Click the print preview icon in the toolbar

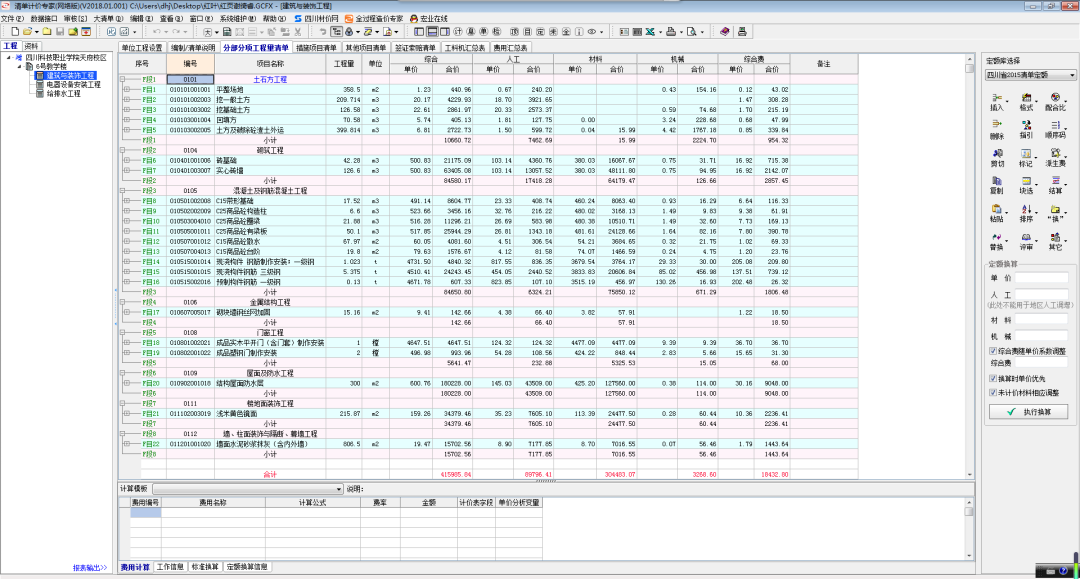(692, 32)
